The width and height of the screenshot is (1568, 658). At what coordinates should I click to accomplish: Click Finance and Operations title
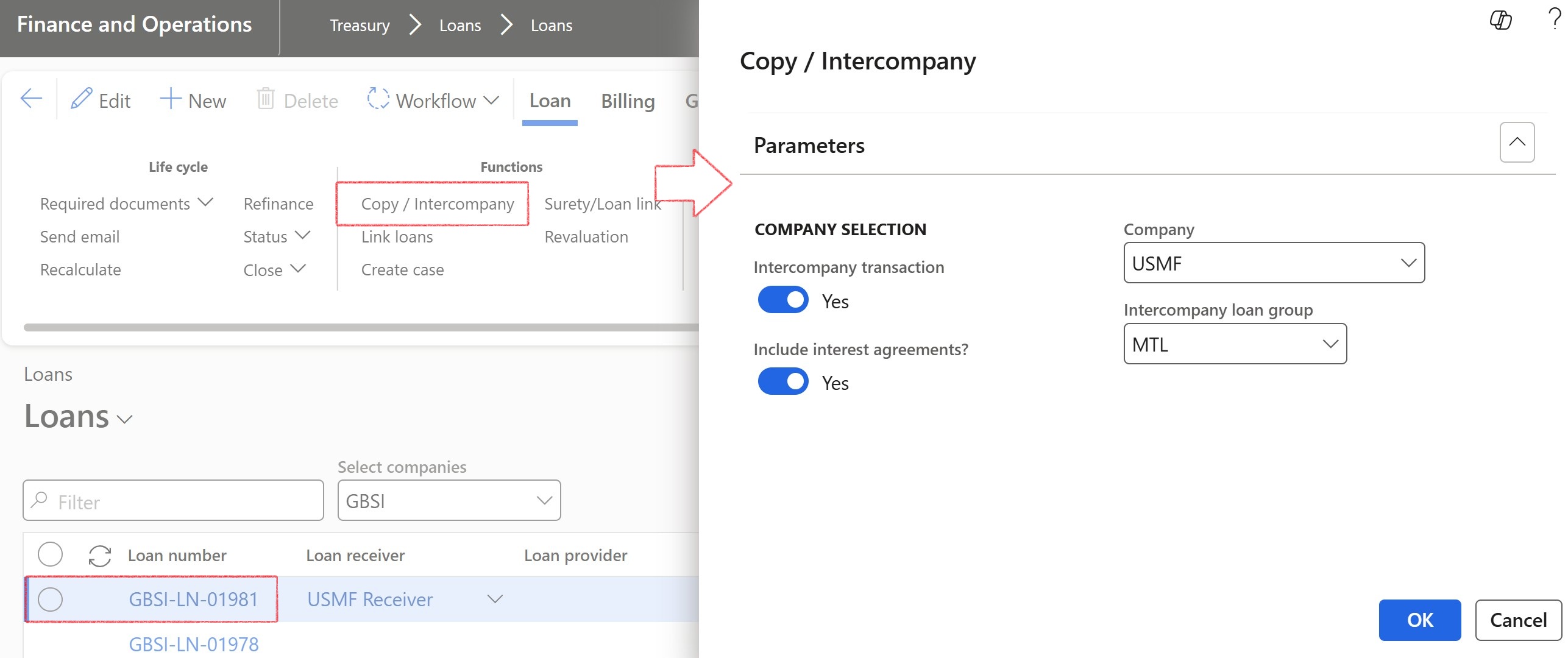point(134,24)
